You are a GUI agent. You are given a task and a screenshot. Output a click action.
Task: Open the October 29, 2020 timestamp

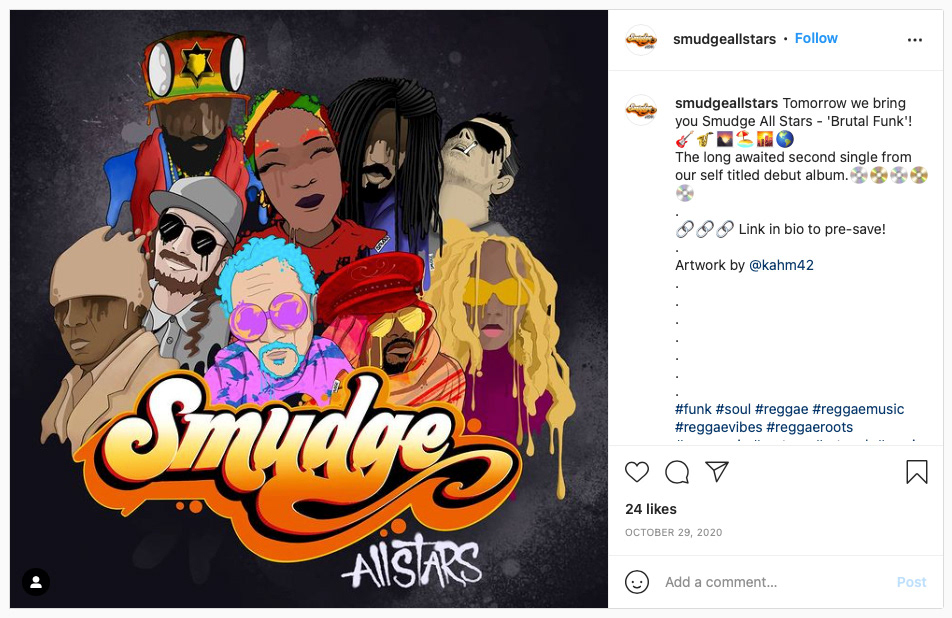[673, 532]
